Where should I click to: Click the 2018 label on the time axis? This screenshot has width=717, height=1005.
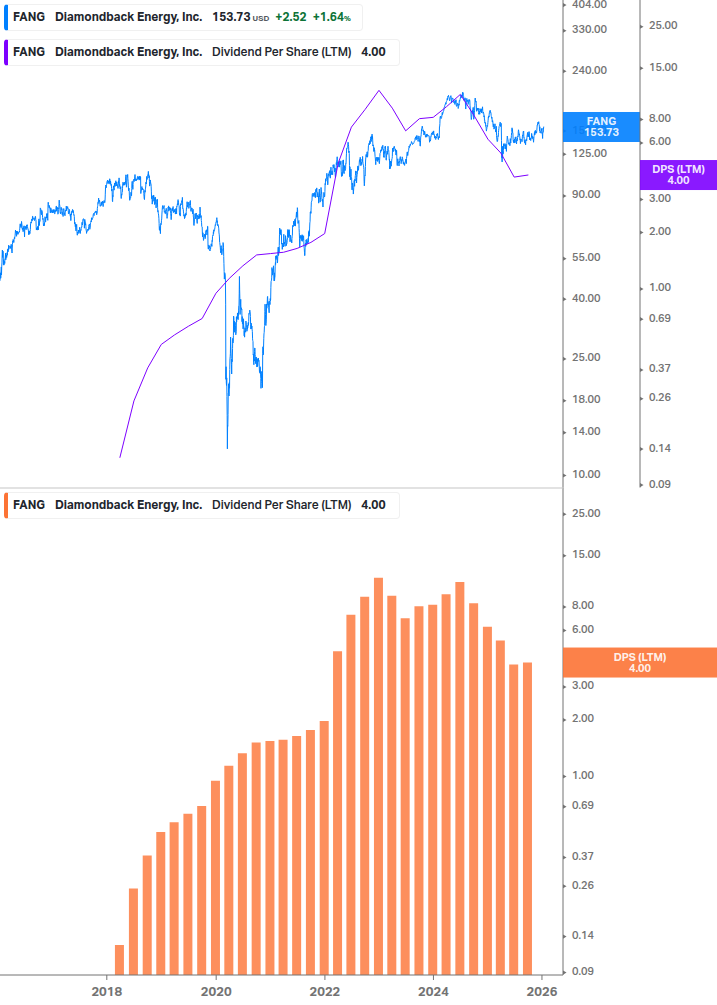106,991
